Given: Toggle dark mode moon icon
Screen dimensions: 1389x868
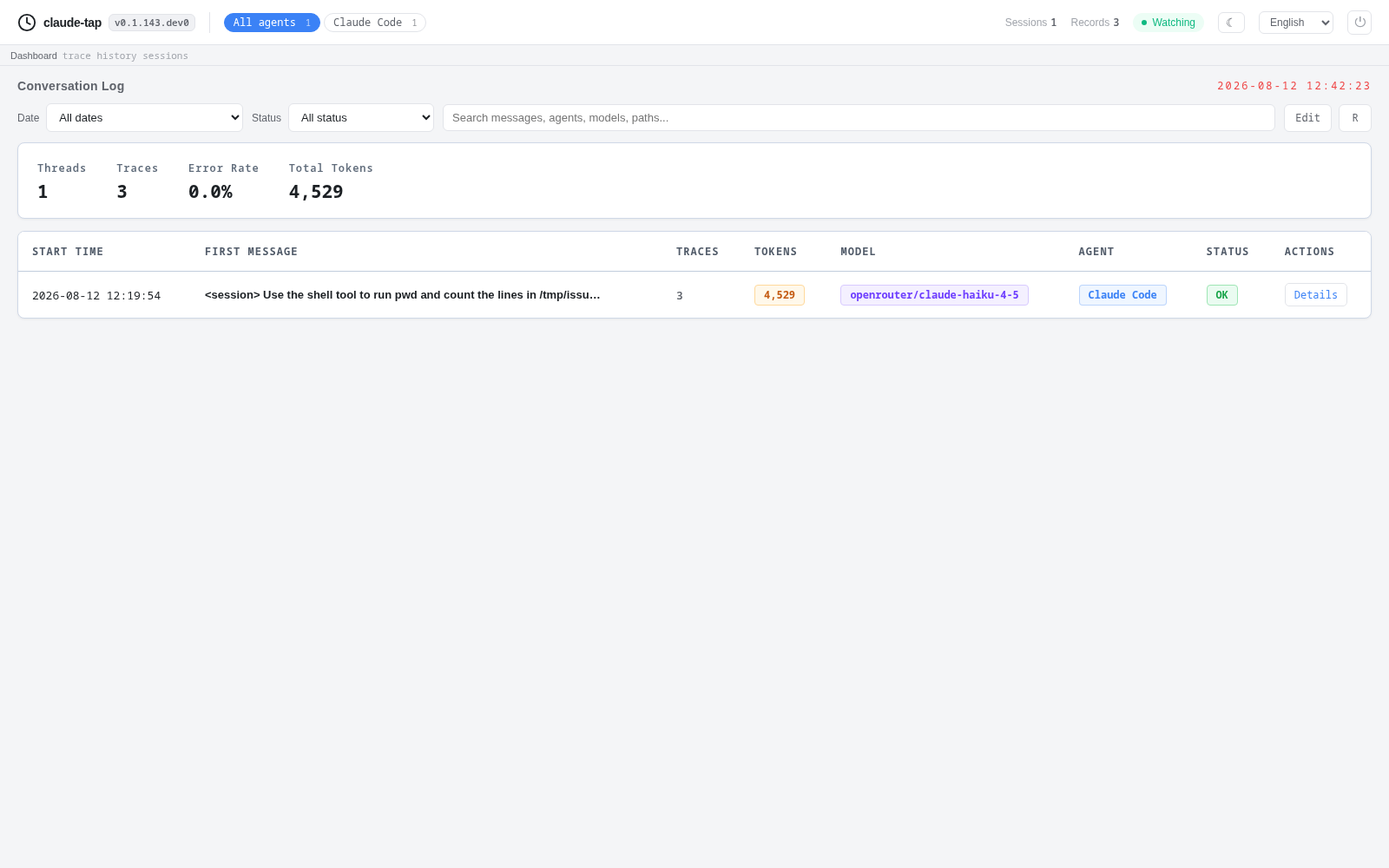Looking at the screenshot, I should 1231,23.
